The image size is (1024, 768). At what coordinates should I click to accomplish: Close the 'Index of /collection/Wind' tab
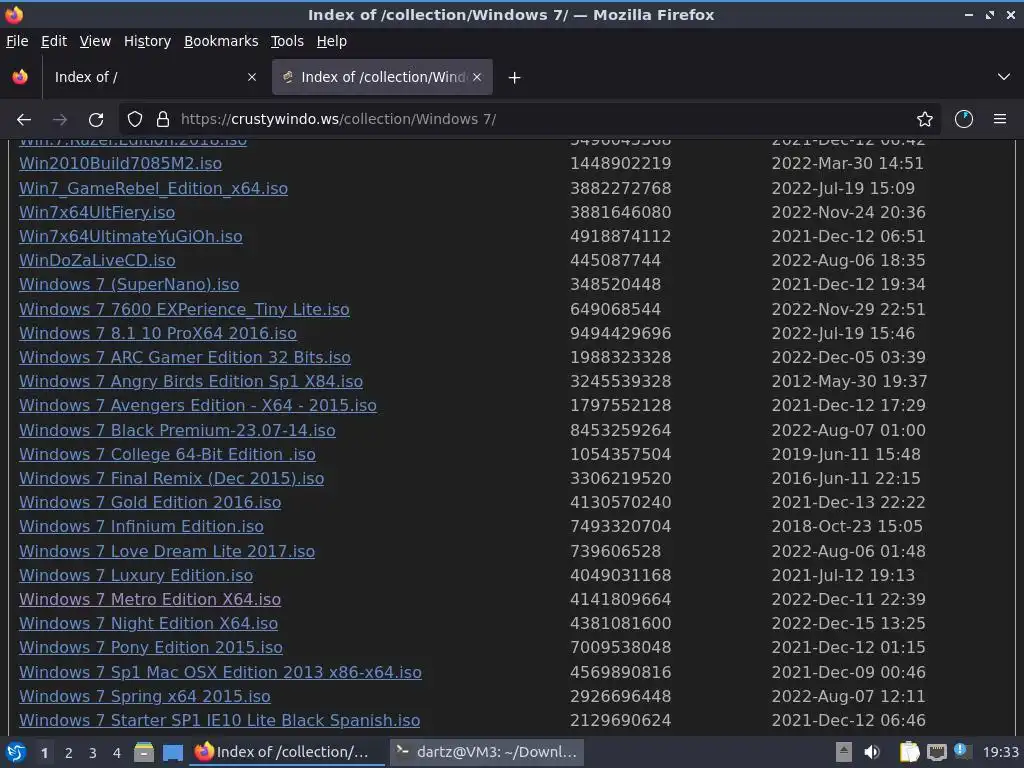477,77
